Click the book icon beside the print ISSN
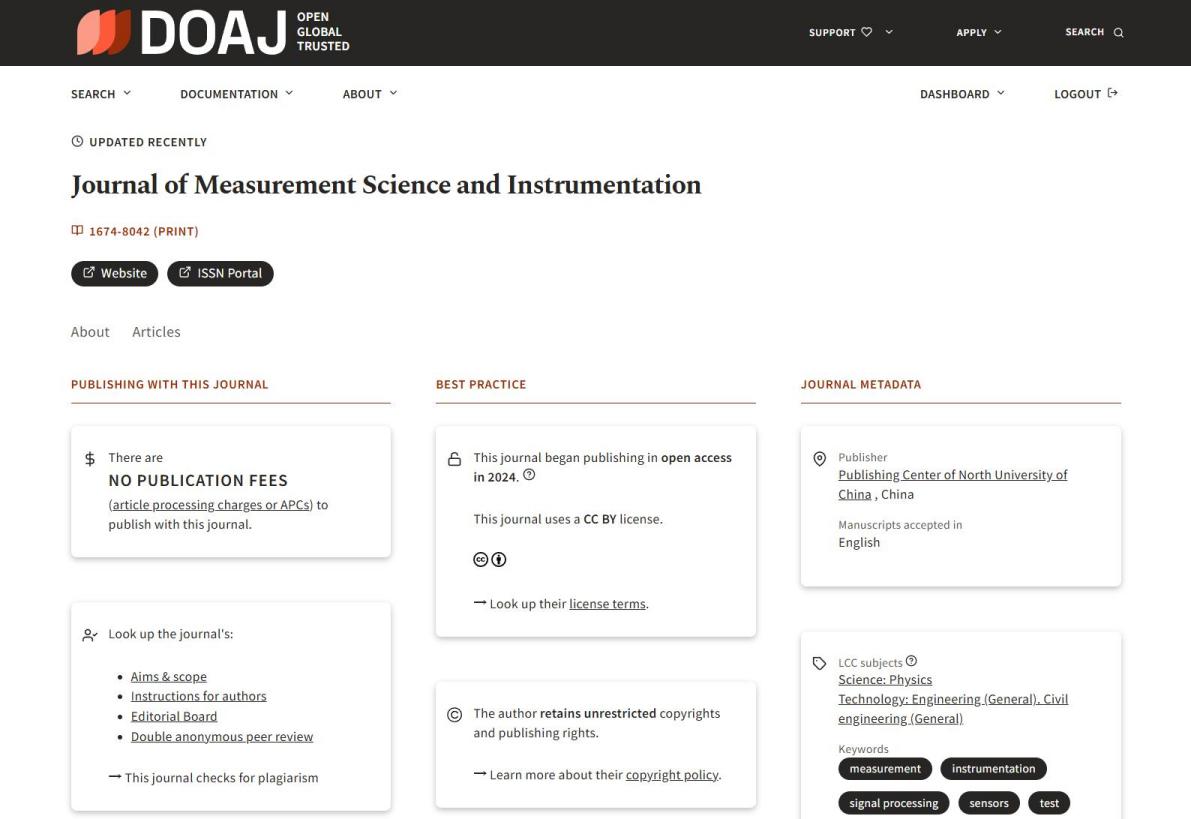This screenshot has height=819, width=1191. pos(77,231)
